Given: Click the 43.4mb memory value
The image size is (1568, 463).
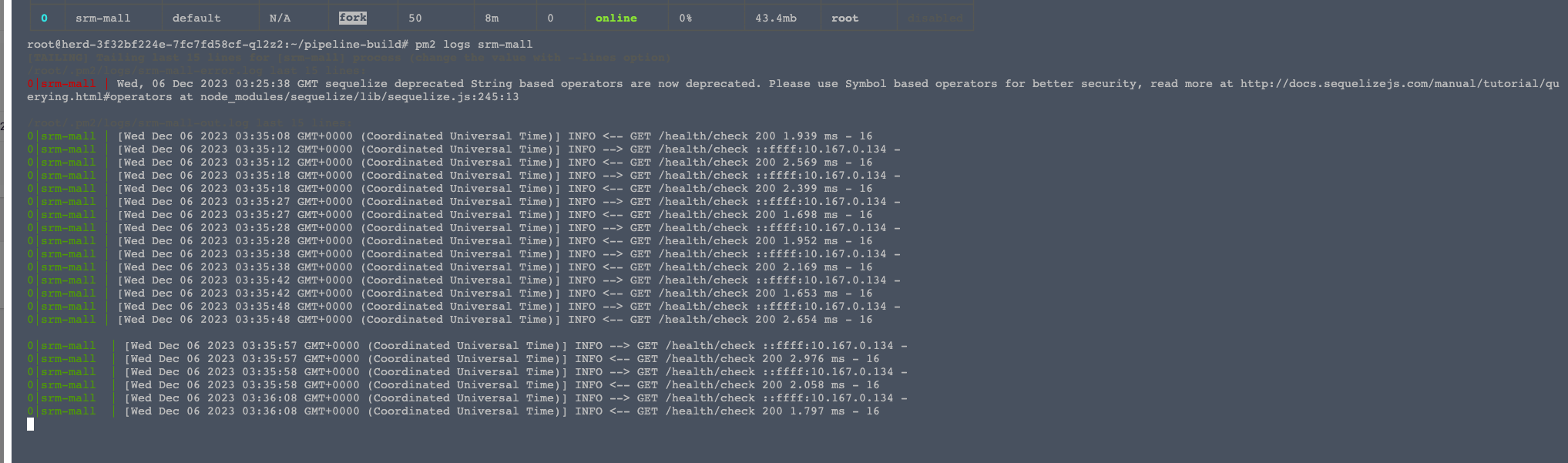Looking at the screenshot, I should coord(775,18).
